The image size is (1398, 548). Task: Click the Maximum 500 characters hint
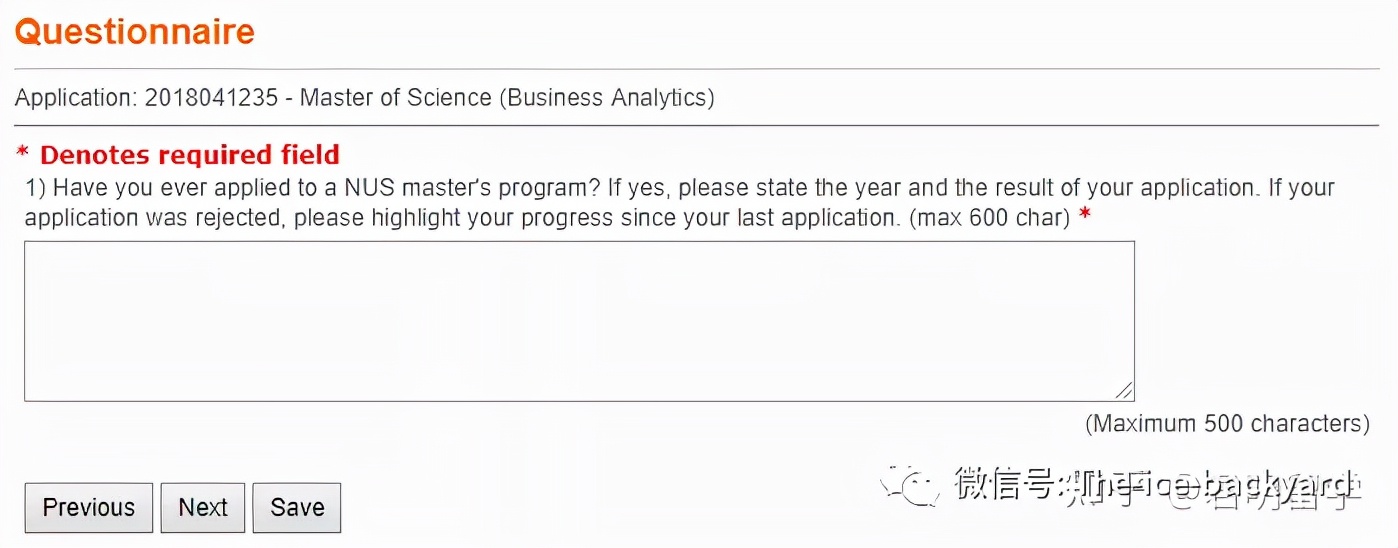1227,424
